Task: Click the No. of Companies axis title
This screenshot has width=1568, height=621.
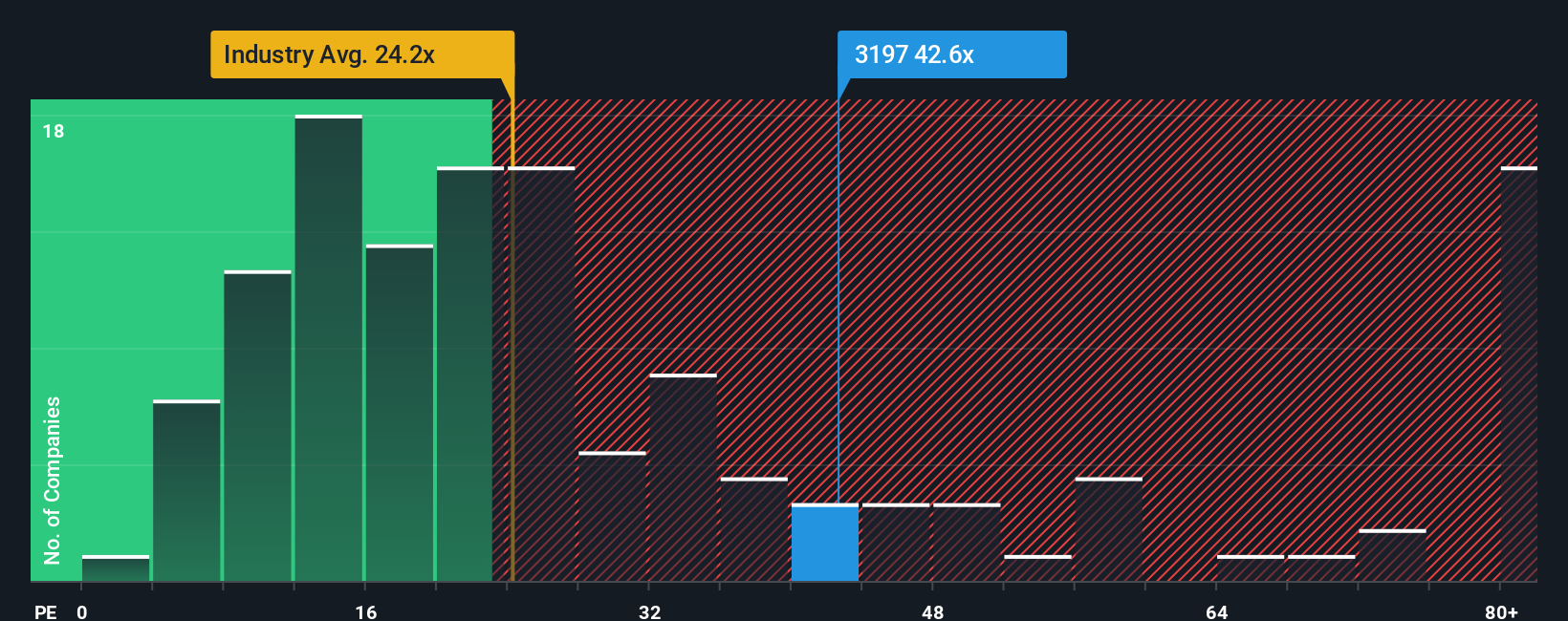Action: pyautogui.click(x=53, y=480)
